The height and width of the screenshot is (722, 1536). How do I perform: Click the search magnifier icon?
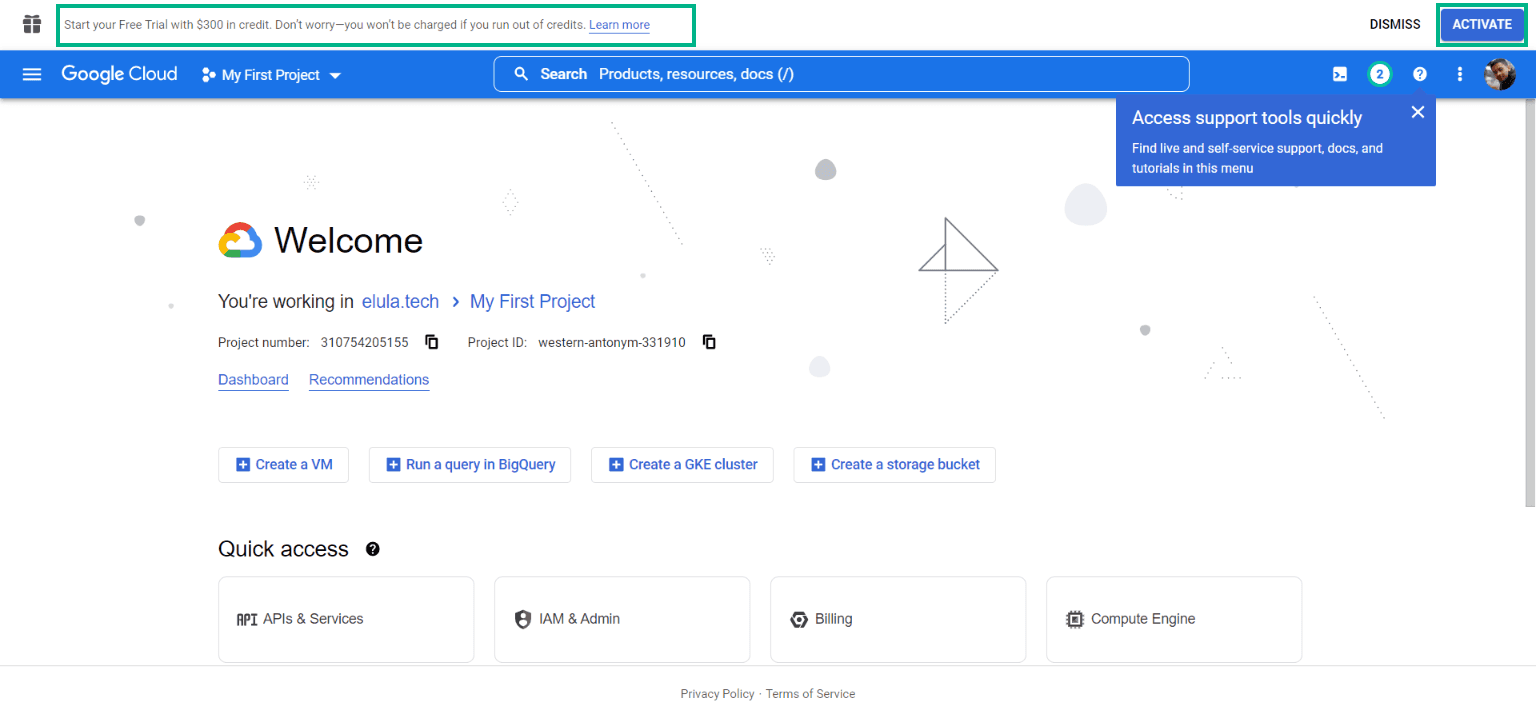click(521, 74)
